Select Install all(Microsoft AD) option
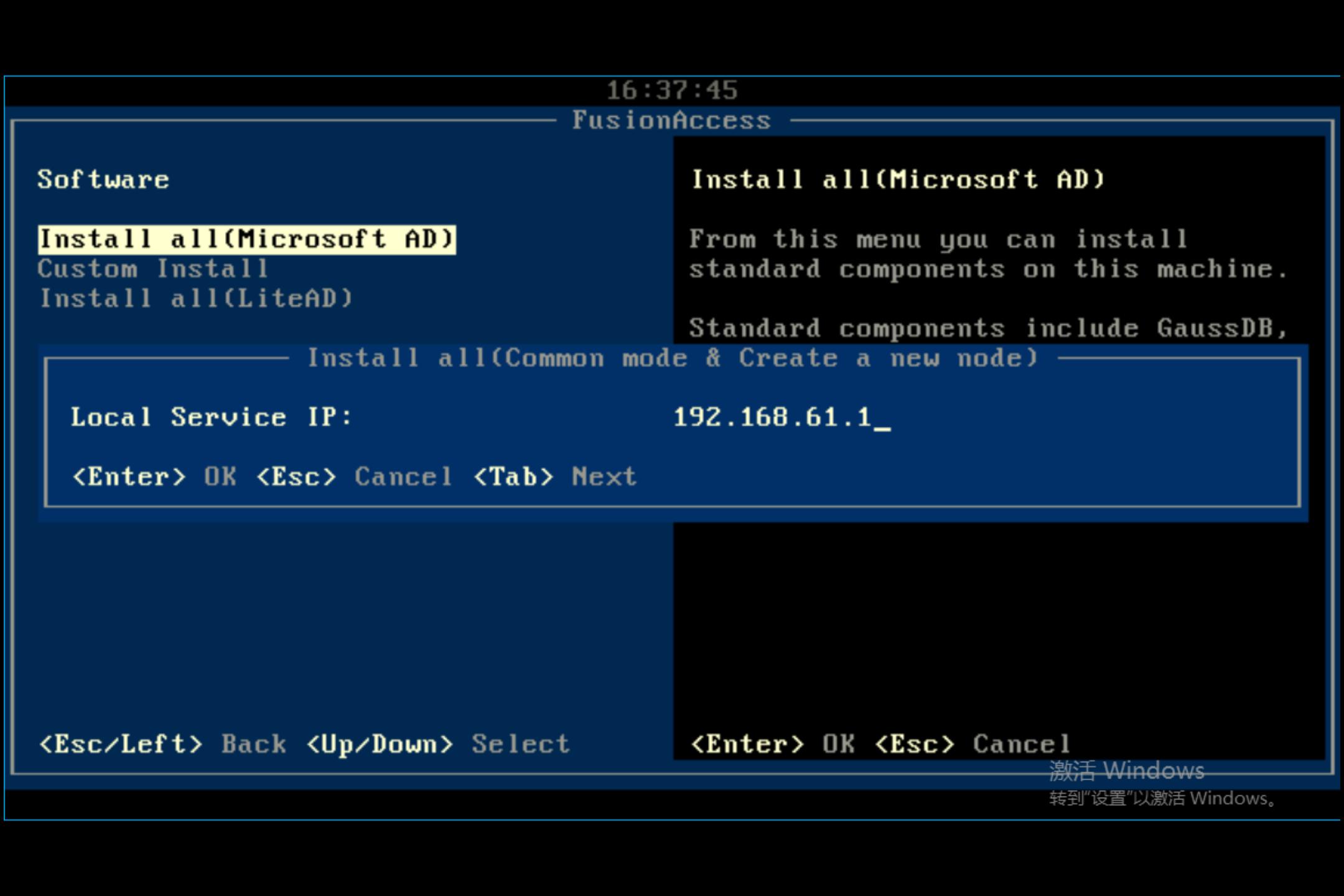The height and width of the screenshot is (896, 1344). [x=247, y=238]
